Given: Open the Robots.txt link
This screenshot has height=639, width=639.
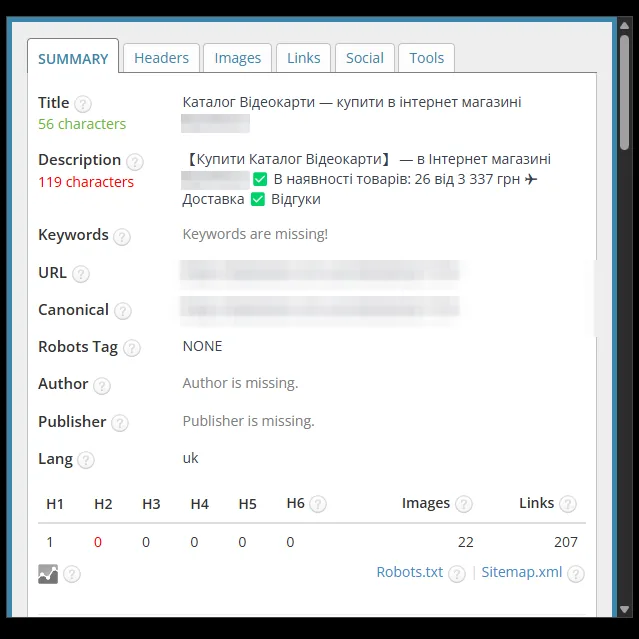Looking at the screenshot, I should [410, 572].
